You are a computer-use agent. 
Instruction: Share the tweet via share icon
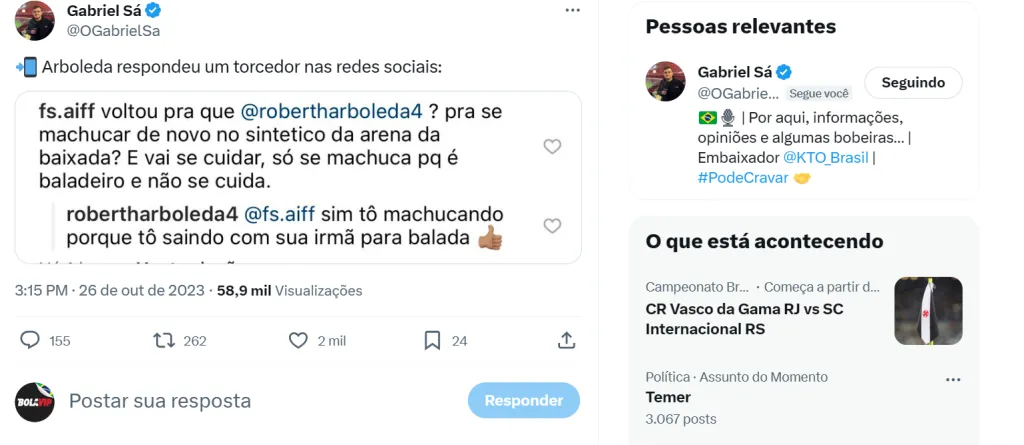click(x=566, y=340)
